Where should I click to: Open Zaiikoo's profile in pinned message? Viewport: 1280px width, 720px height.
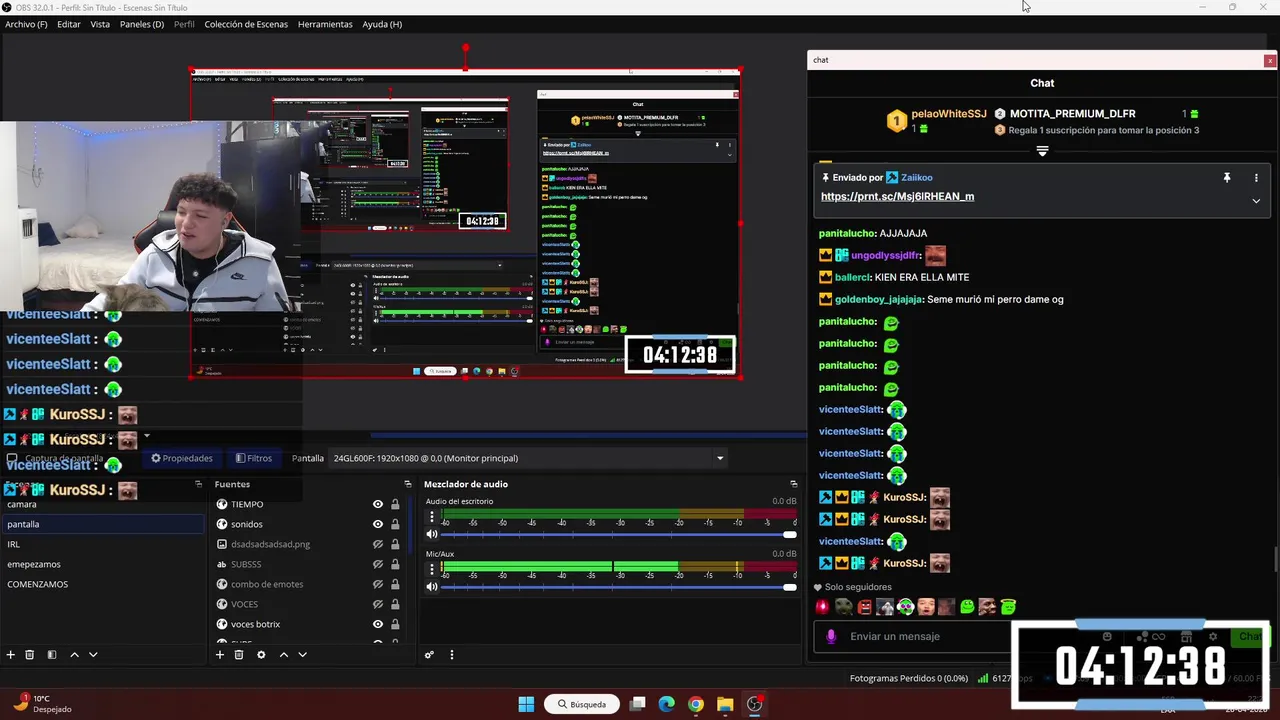(x=917, y=178)
